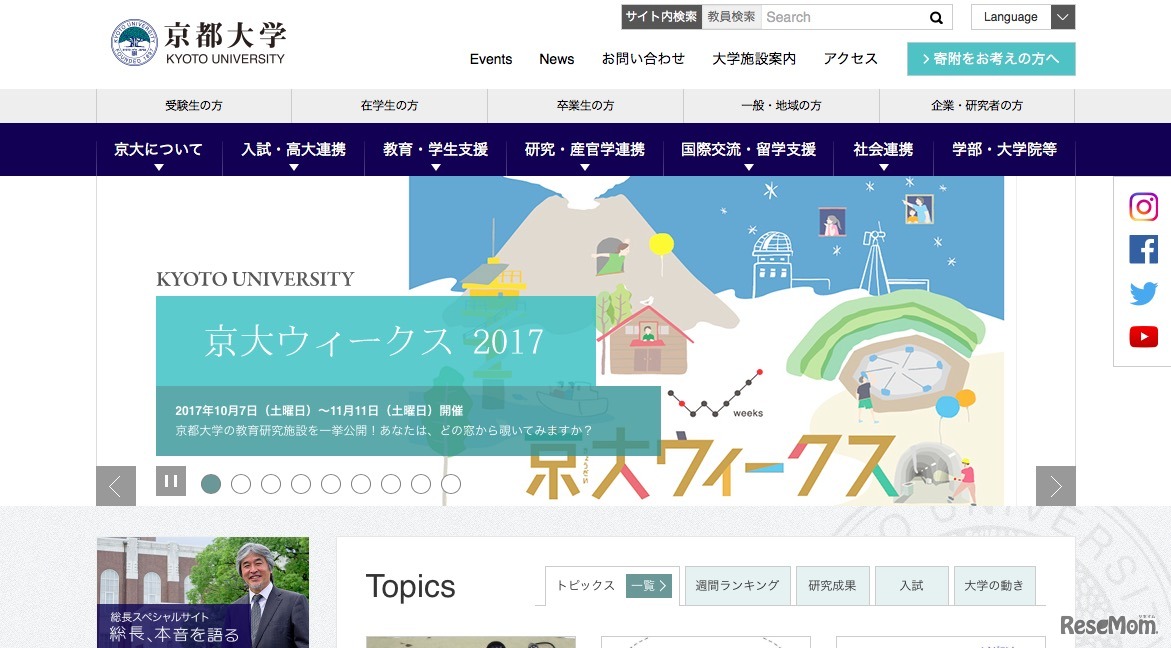Click the left carousel arrow
1171x648 pixels.
coord(115,486)
